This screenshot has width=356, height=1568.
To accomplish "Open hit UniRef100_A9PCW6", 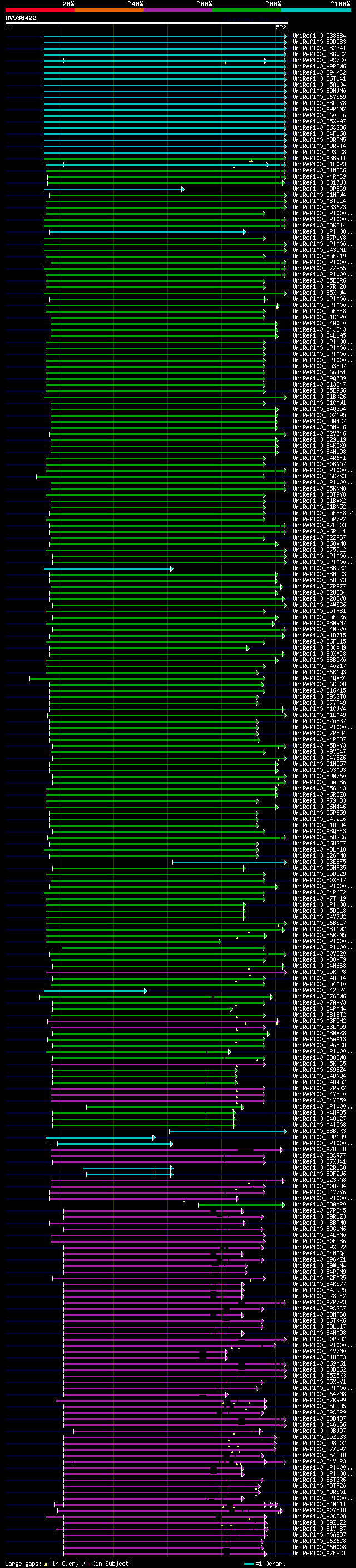I will (x=319, y=66).
